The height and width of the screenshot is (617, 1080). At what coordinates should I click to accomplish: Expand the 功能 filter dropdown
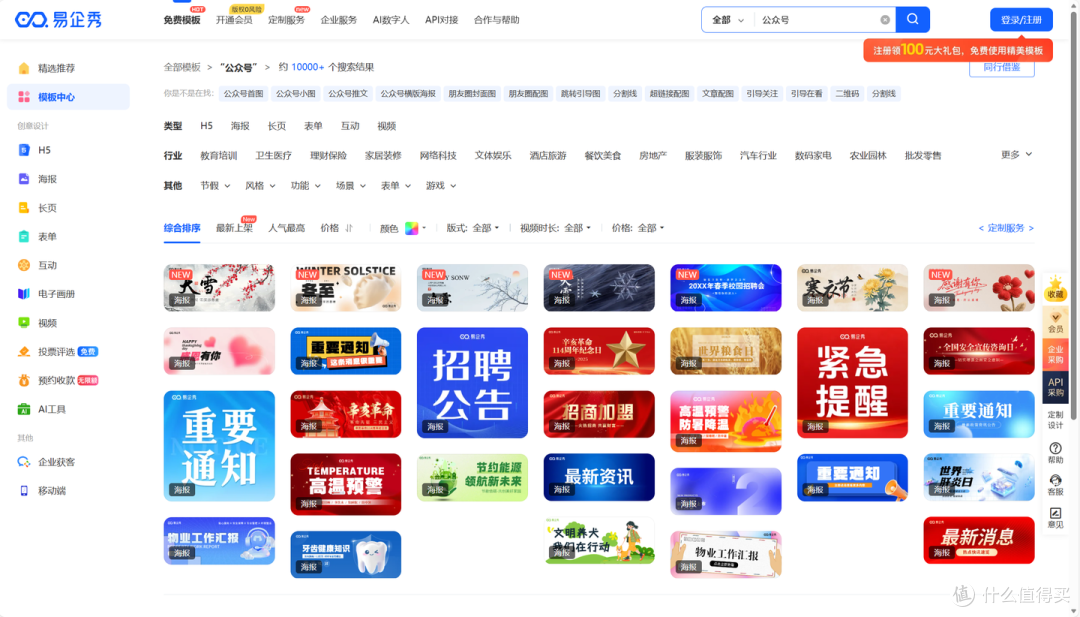point(305,186)
